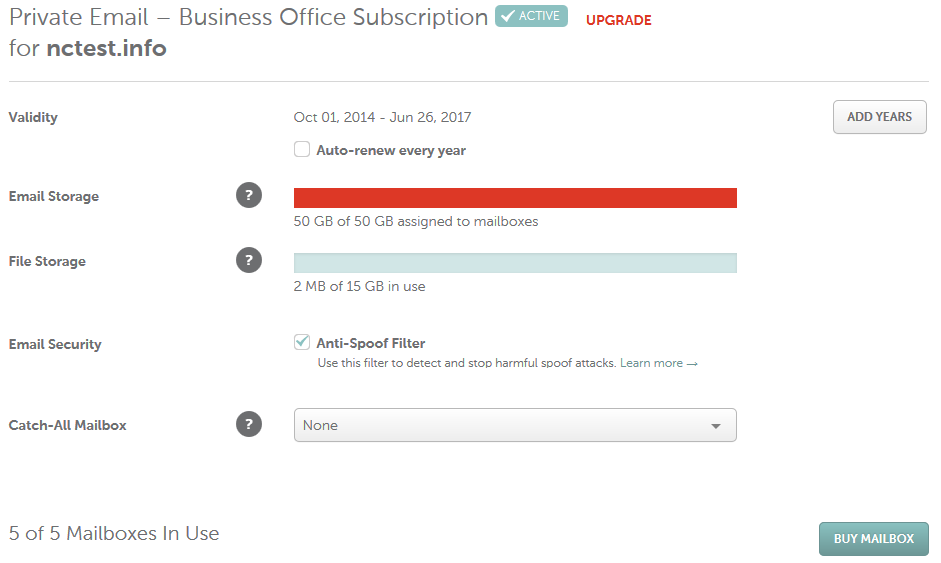Click the Catch-All Mailbox help icon

pos(249,424)
